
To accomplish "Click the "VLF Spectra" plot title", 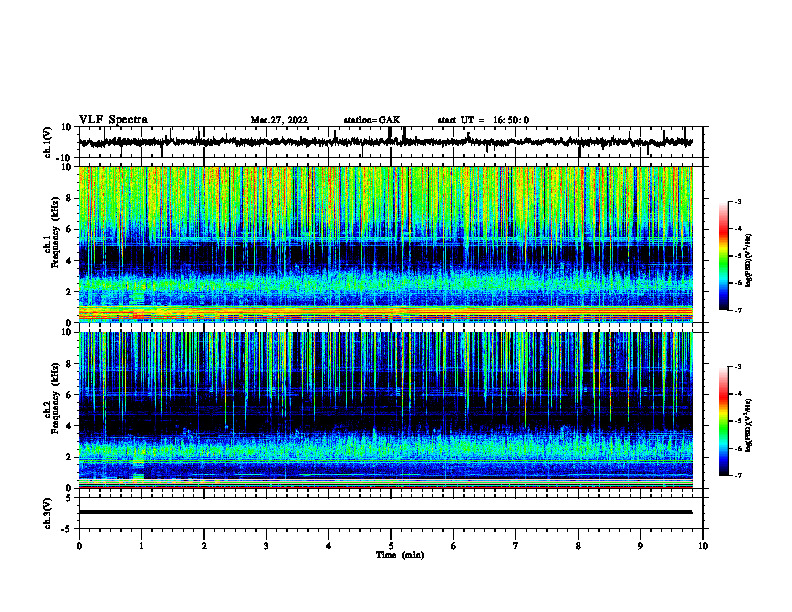I will (x=113, y=120).
